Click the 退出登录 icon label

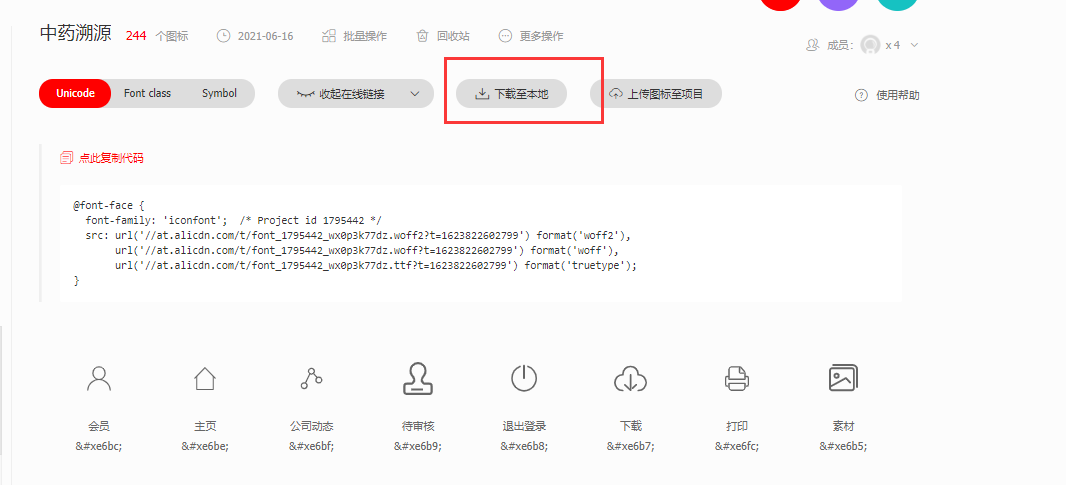pyautogui.click(x=524, y=427)
